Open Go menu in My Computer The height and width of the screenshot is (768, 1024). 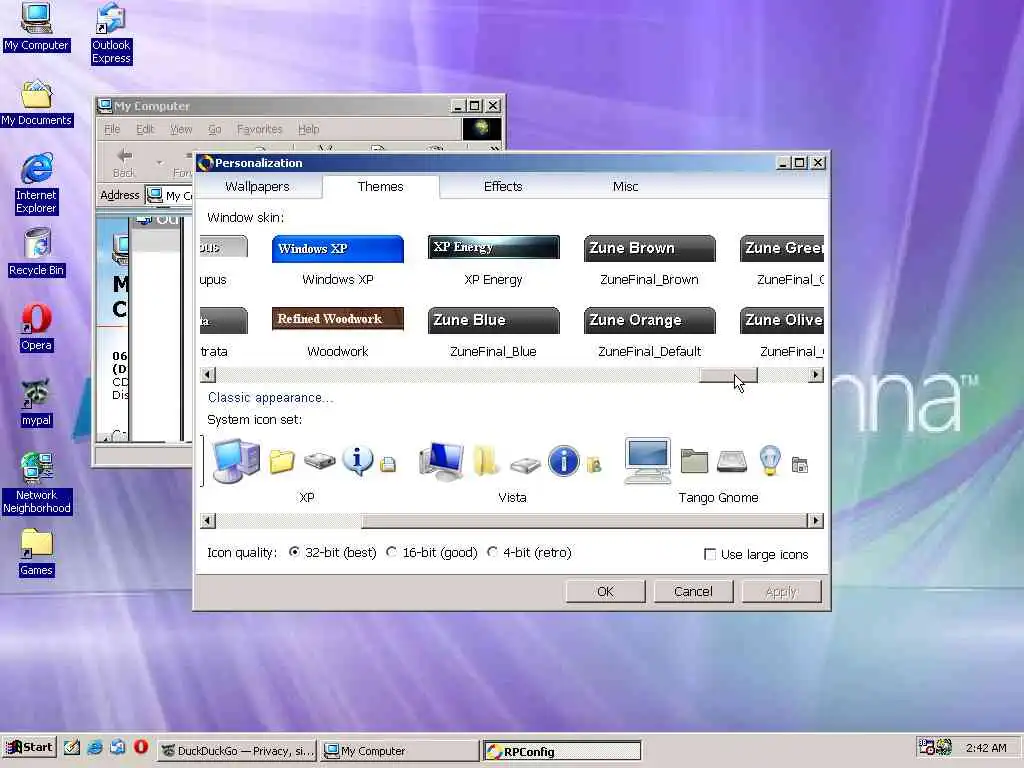click(x=215, y=129)
